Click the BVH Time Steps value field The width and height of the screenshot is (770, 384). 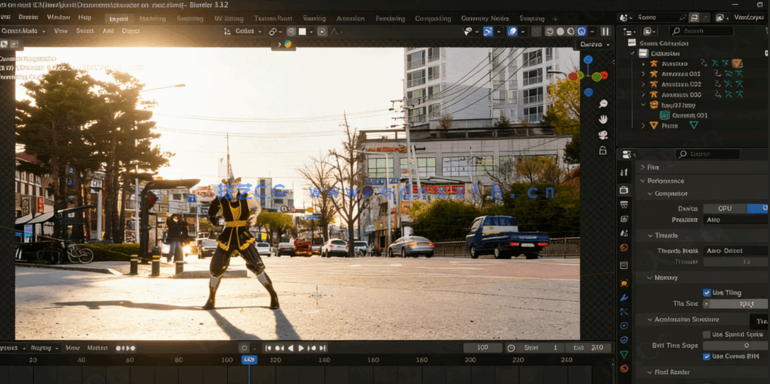point(735,345)
